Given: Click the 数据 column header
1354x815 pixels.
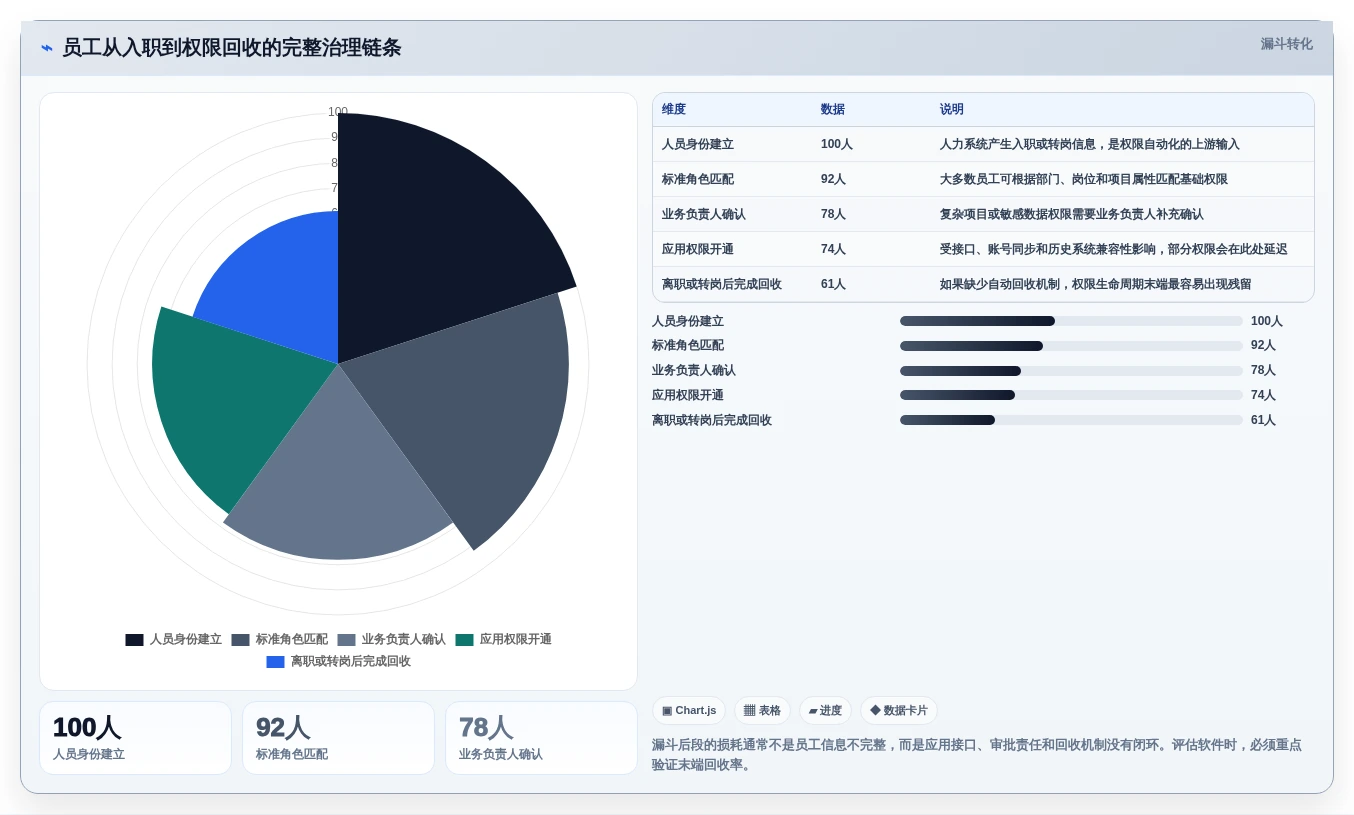Looking at the screenshot, I should [833, 109].
